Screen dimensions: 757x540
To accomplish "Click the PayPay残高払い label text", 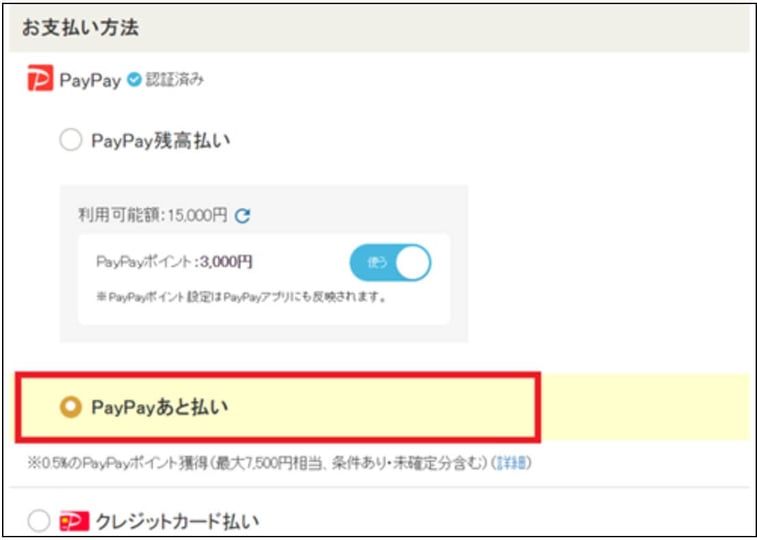I will point(160,141).
